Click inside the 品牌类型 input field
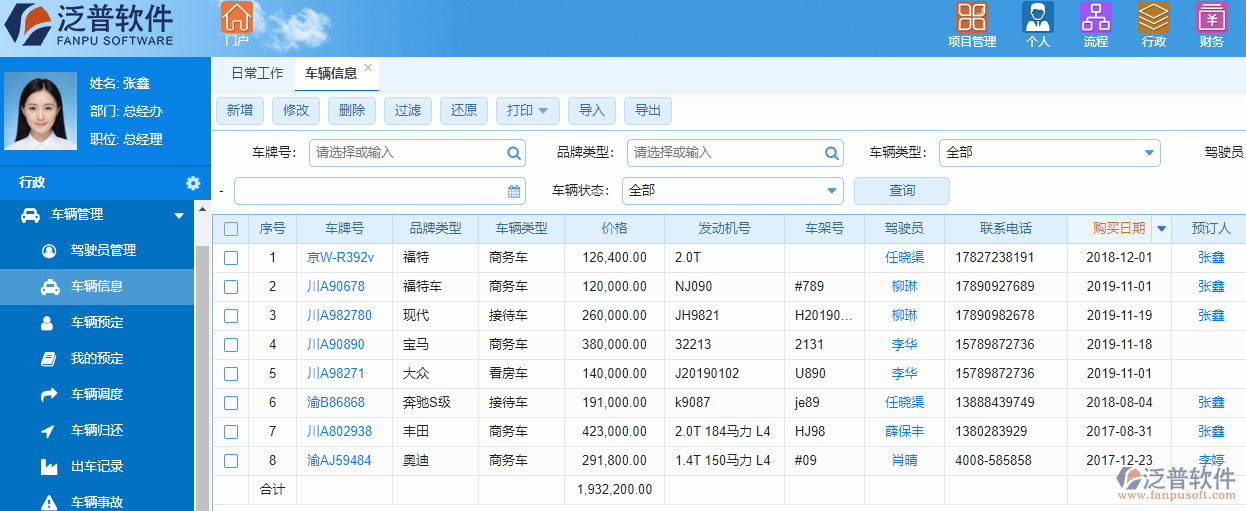 (725, 153)
